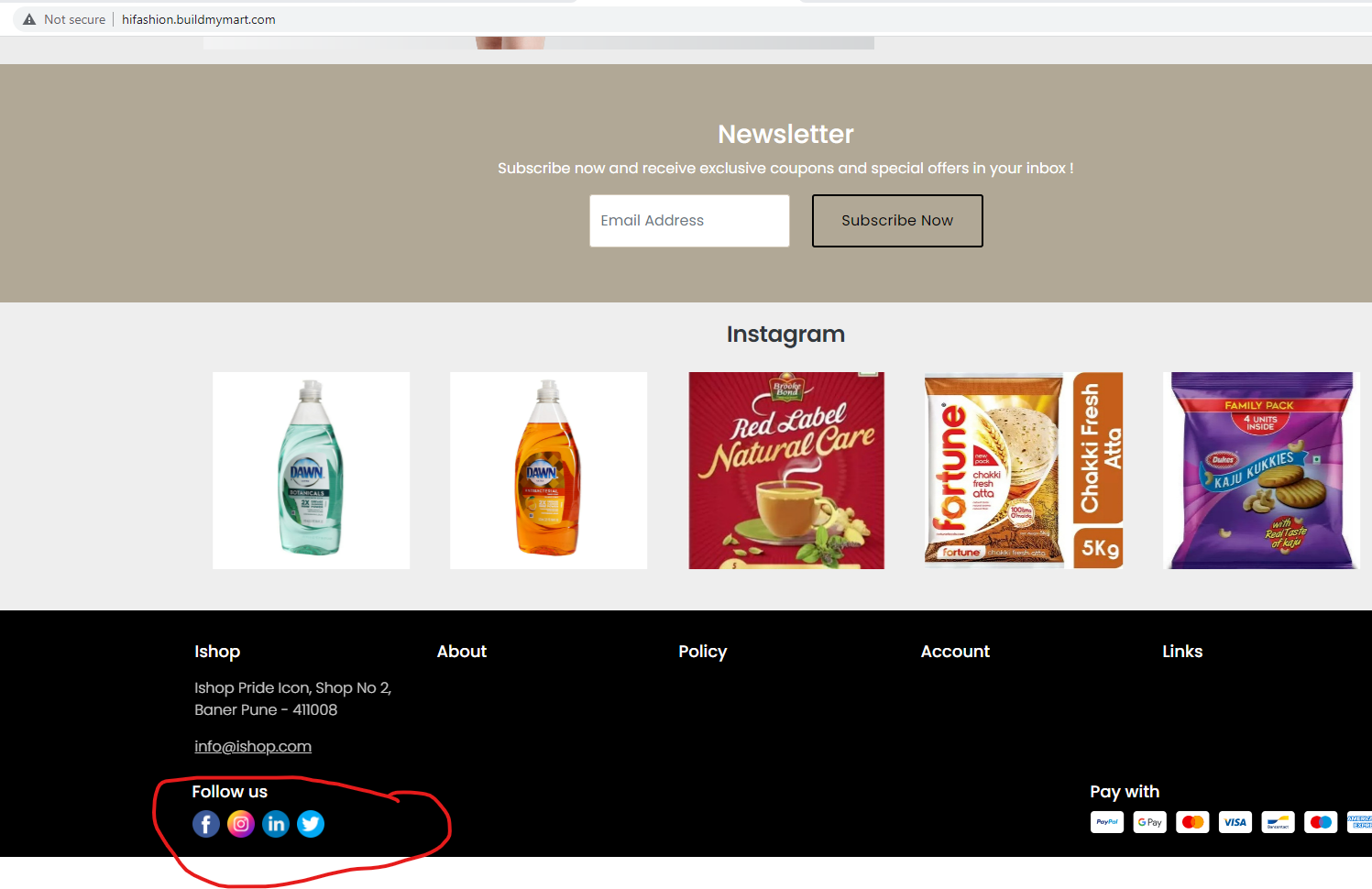
Task: Click the "Follow us" label
Action: [230, 792]
